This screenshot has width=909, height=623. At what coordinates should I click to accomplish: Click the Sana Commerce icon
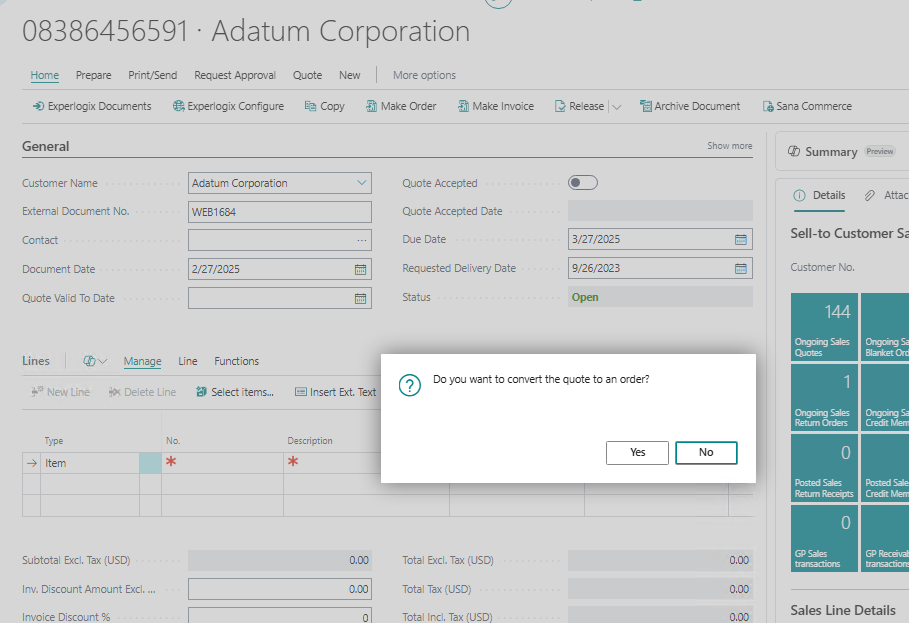768,107
